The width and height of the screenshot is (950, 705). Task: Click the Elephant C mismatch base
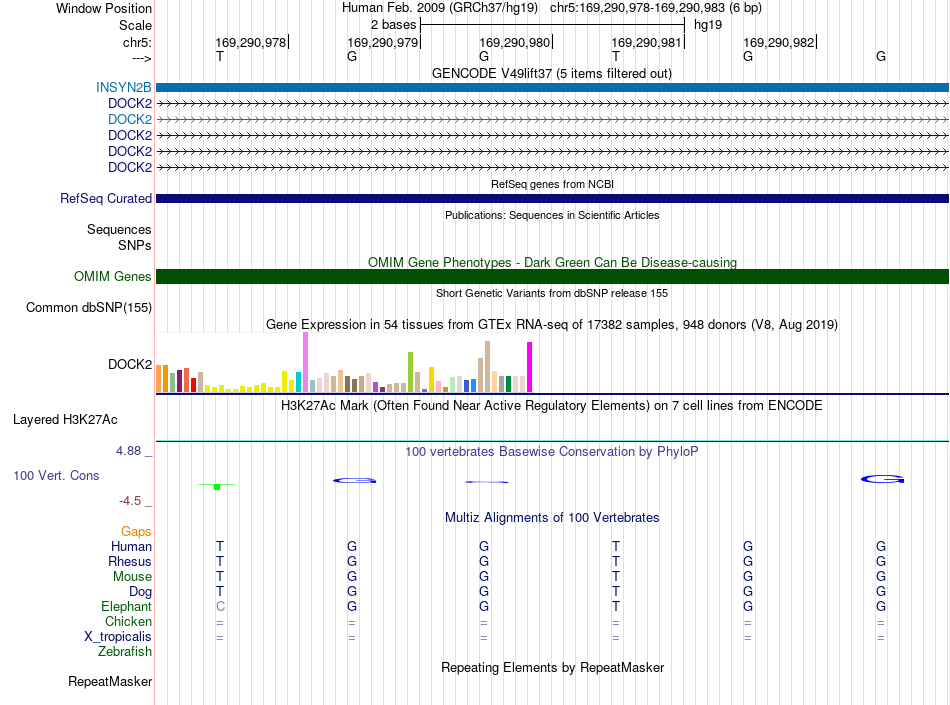[220, 606]
